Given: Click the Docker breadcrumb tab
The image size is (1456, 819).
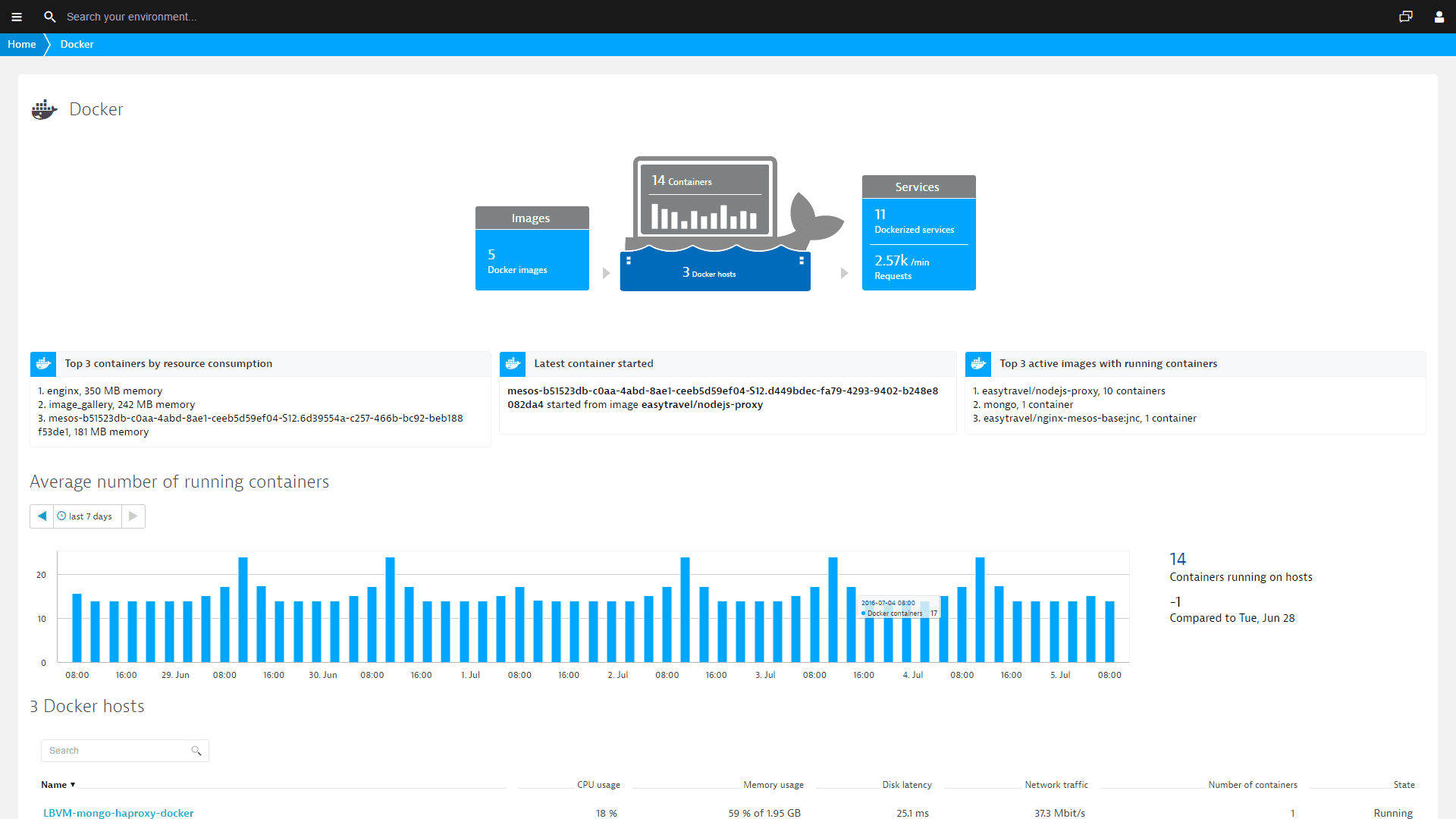Looking at the screenshot, I should coord(77,44).
